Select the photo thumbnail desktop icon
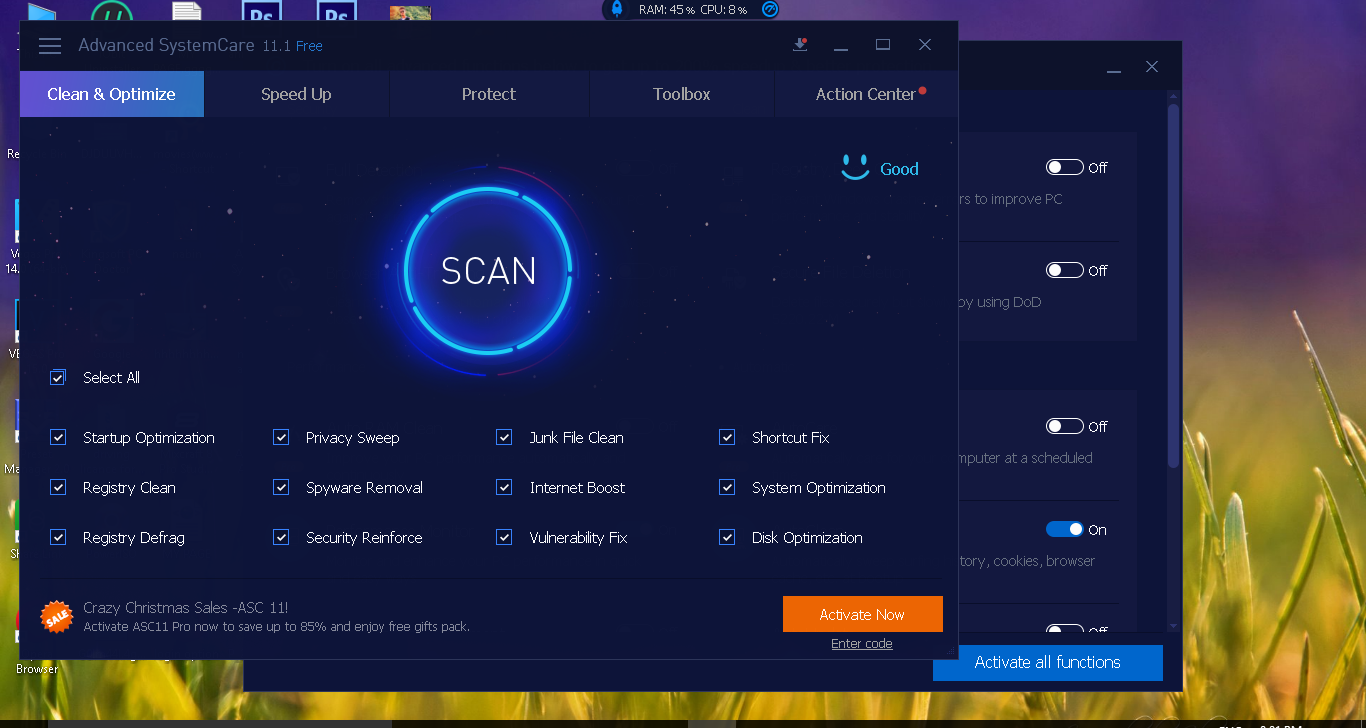Screen dimensions: 1366x728 410,13
